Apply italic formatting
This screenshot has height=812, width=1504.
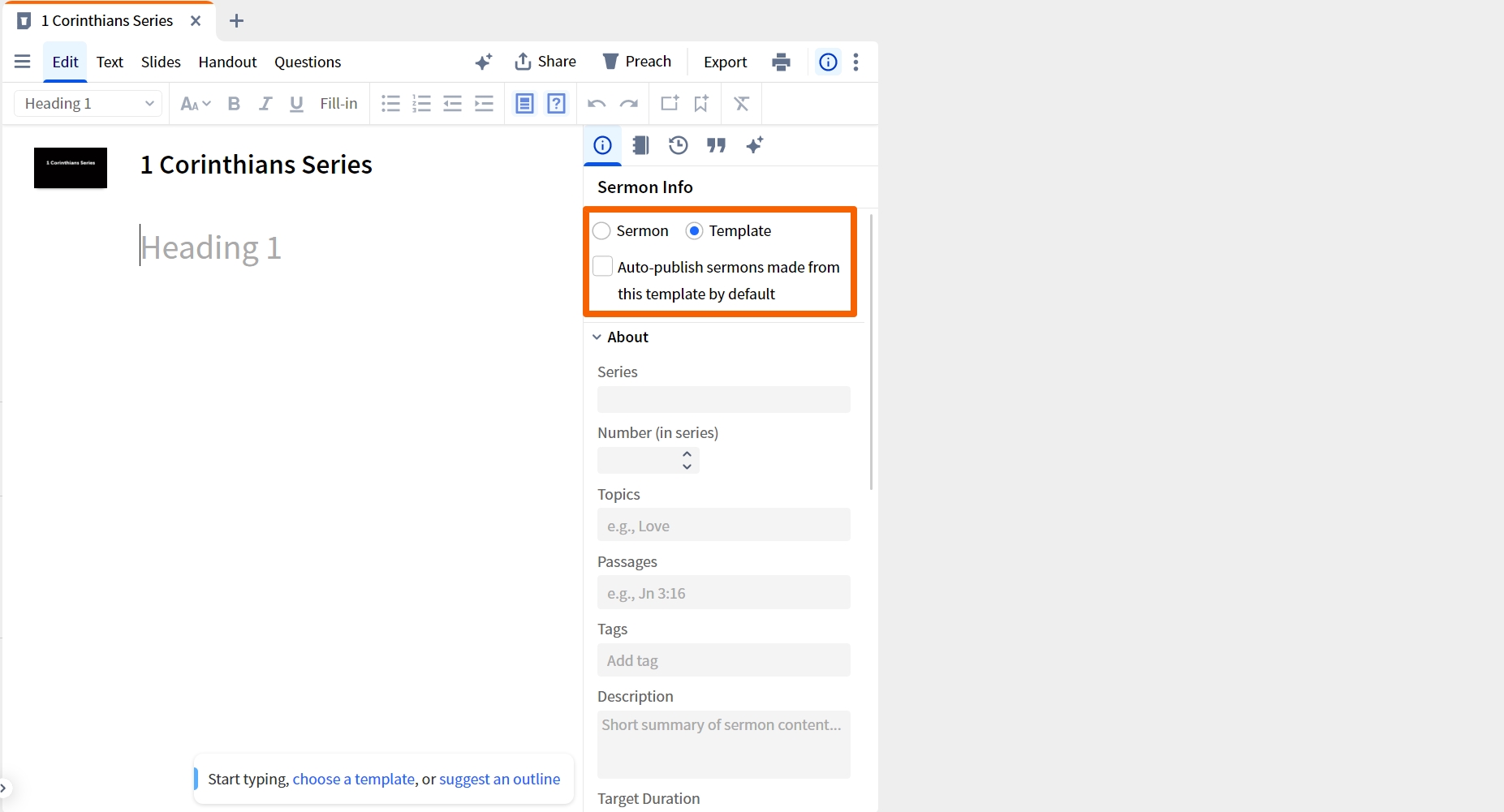click(x=265, y=103)
